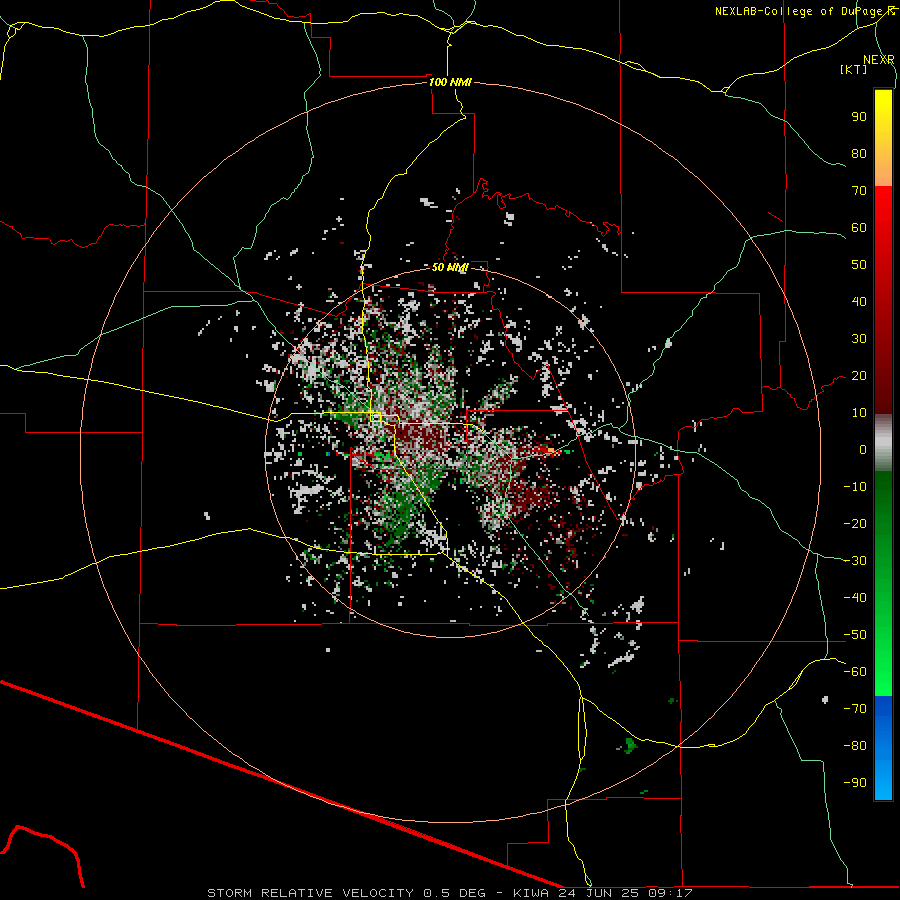Click the [KT] units label above the scale

point(854,69)
